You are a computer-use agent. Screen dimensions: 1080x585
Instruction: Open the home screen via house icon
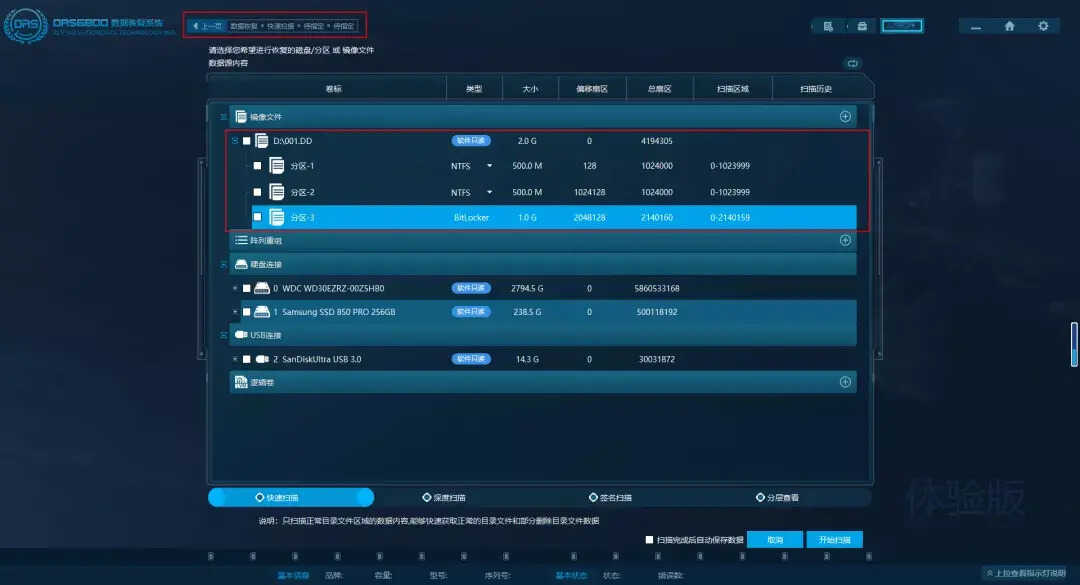click(1010, 26)
